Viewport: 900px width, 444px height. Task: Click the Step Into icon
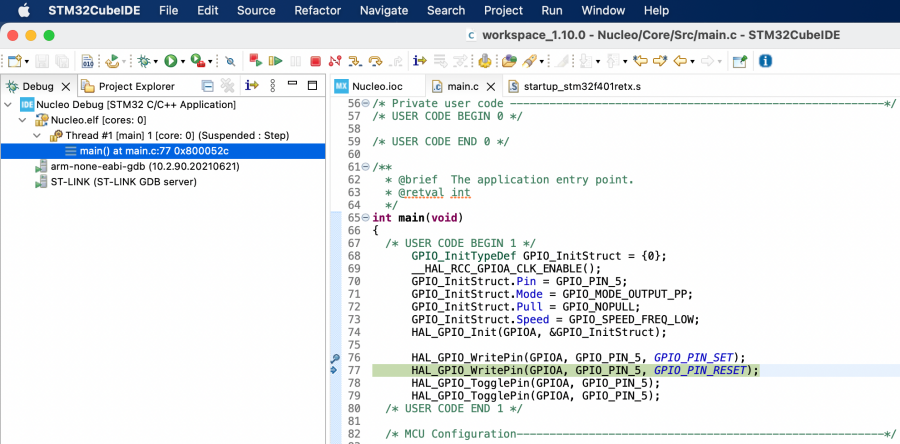[357, 61]
